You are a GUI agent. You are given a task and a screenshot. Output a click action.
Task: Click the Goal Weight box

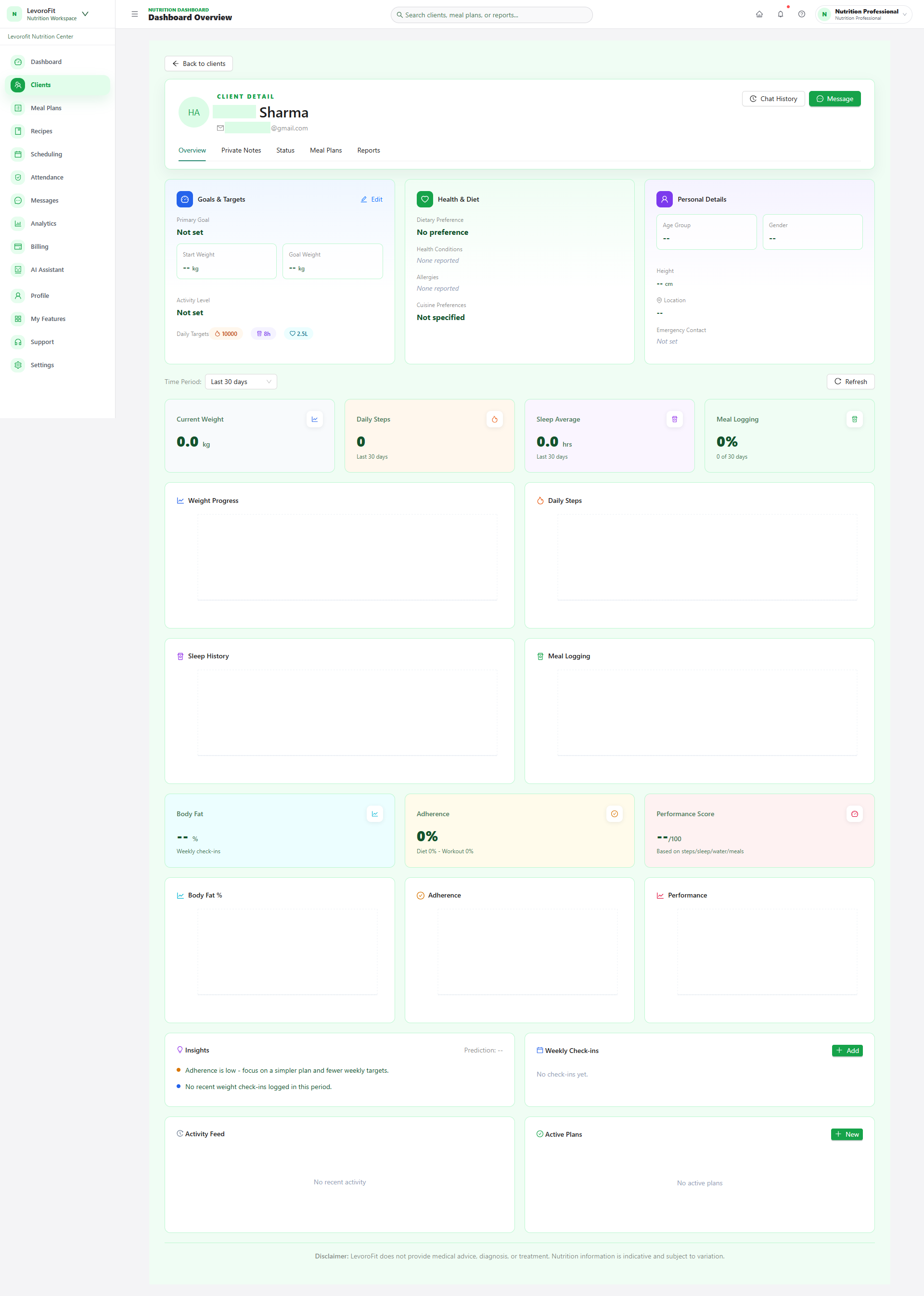pyautogui.click(x=333, y=262)
